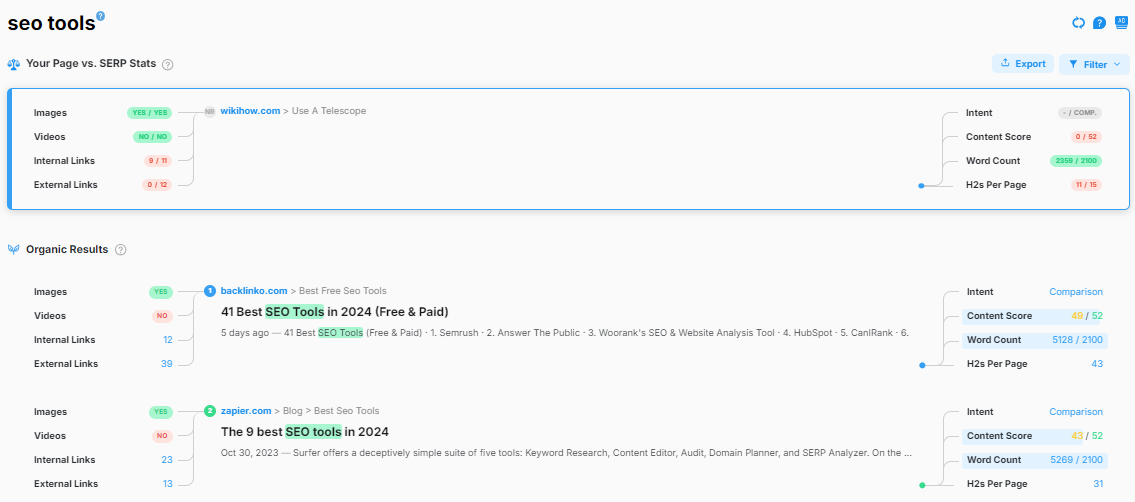The image size is (1135, 502).
Task: Click the Export button
Action: [x=1022, y=64]
